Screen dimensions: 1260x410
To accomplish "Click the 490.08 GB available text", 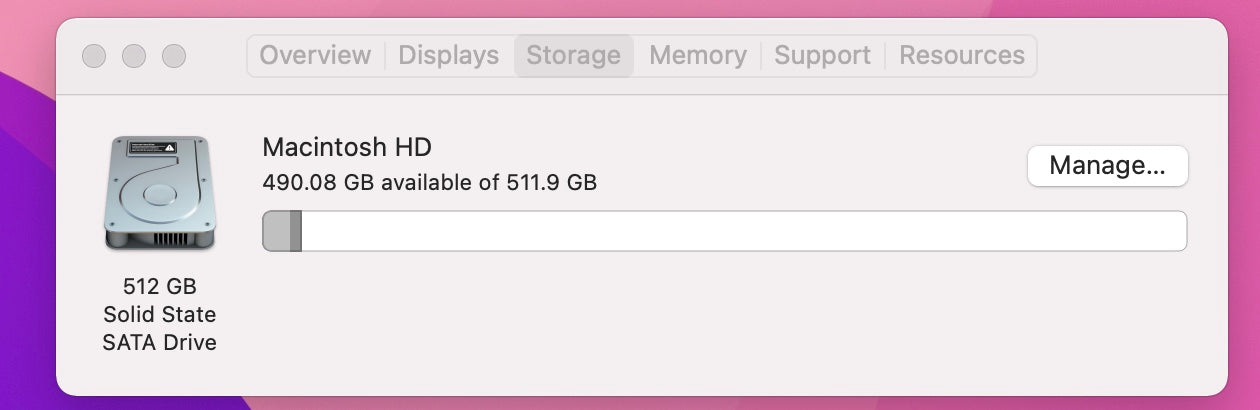I will coord(429,183).
